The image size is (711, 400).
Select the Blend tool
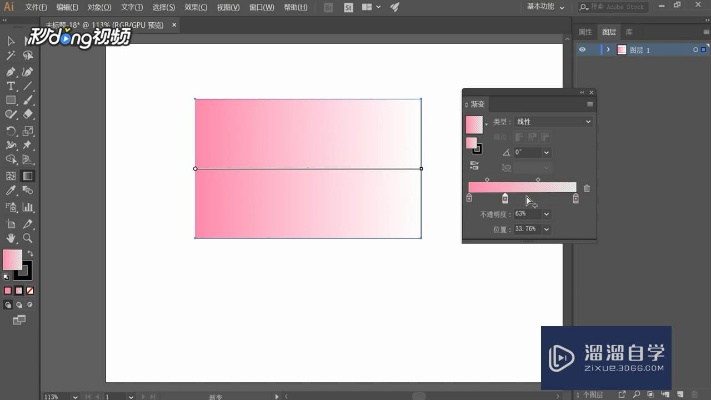[28, 190]
